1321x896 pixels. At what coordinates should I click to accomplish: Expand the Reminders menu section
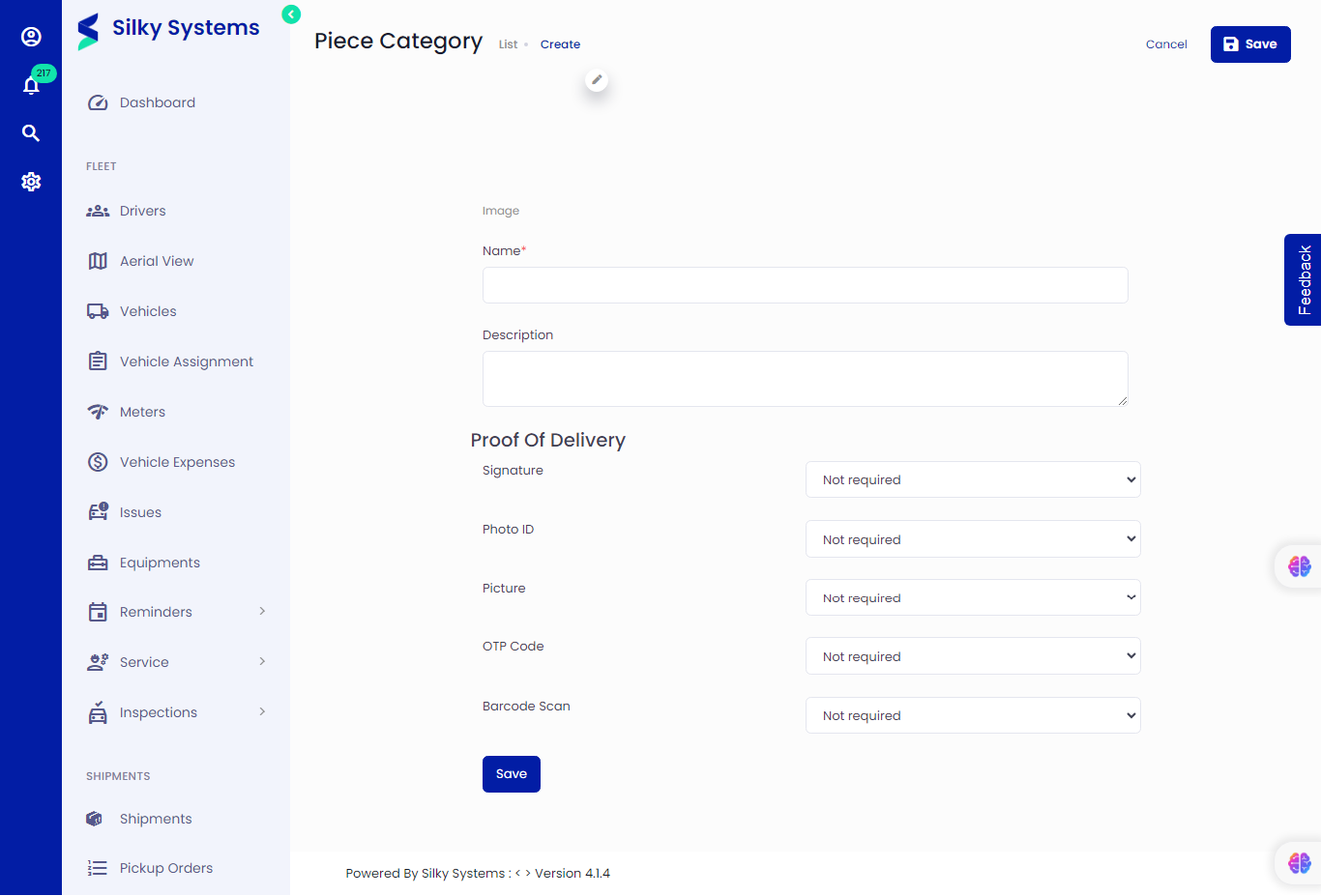pyautogui.click(x=156, y=611)
